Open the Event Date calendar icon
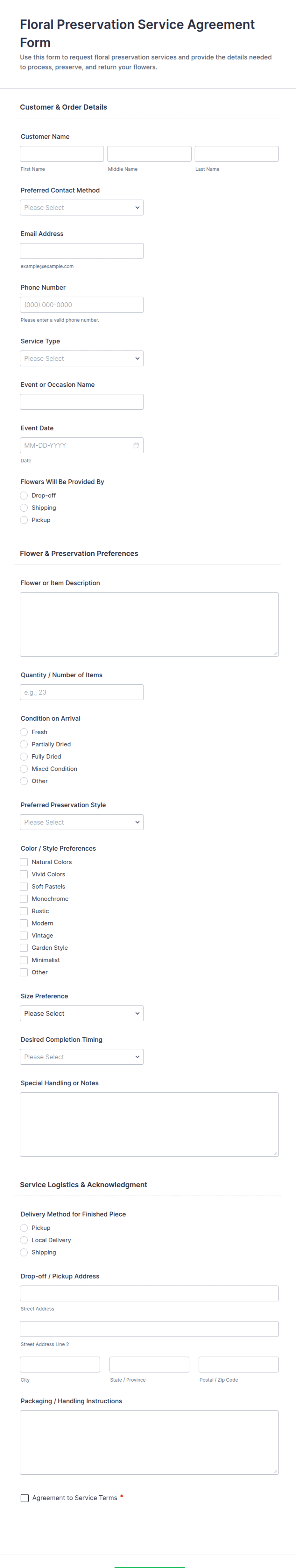296x1568 pixels. tap(136, 446)
